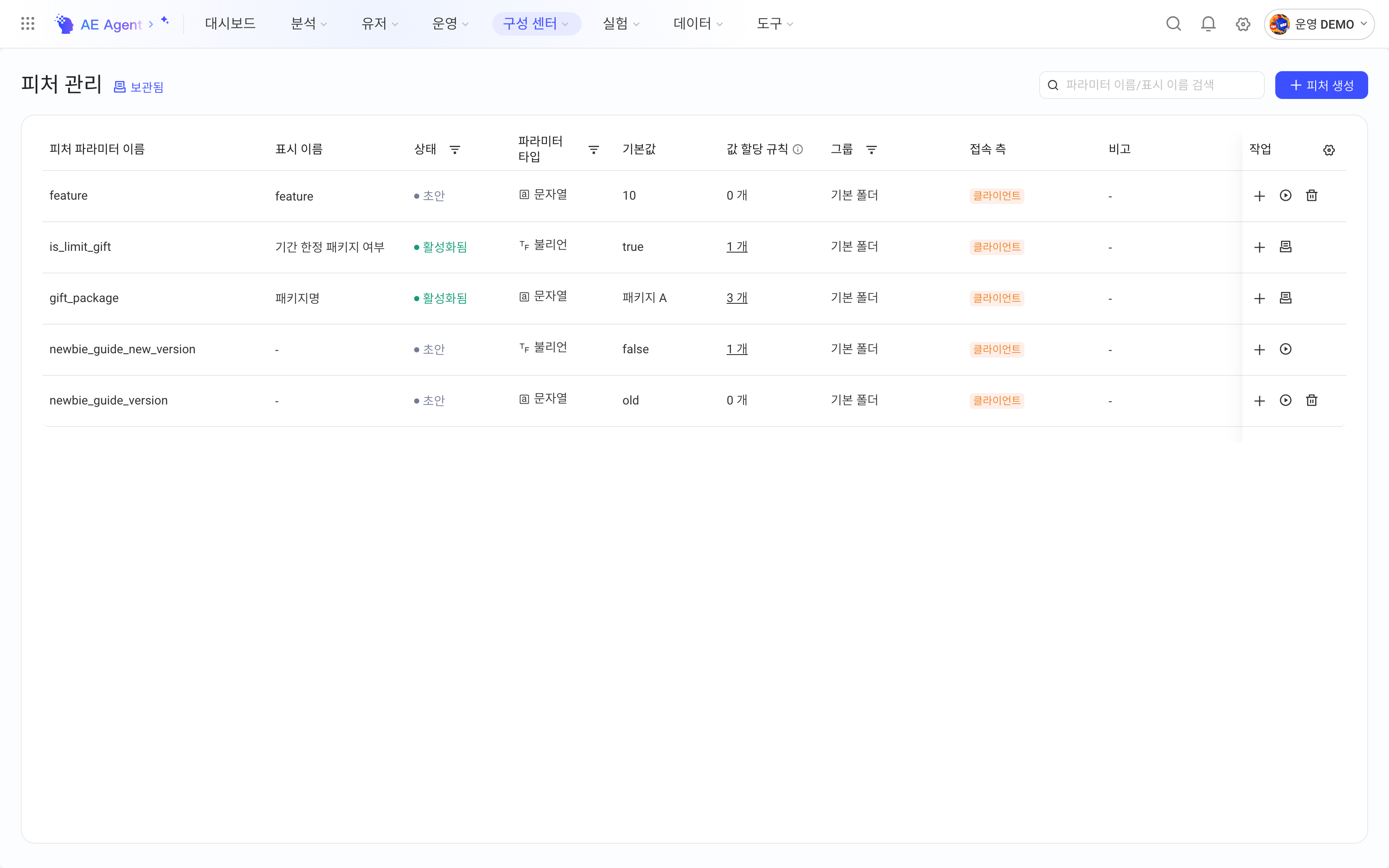Viewport: 1389px width, 868px height.
Task: Click the 피처 관리 page title
Action: point(61,84)
